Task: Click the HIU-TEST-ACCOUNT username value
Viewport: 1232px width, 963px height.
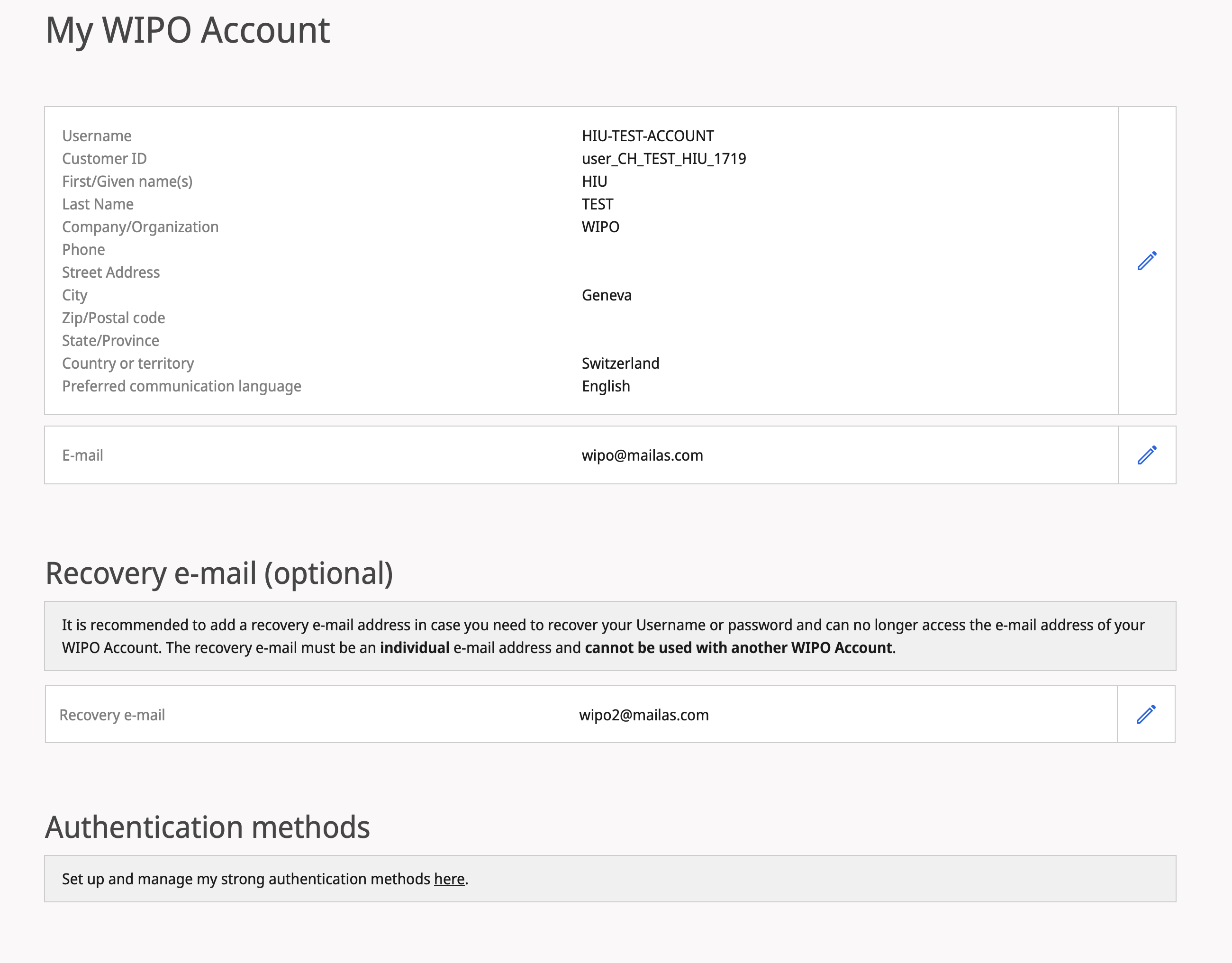Action: 648,136
